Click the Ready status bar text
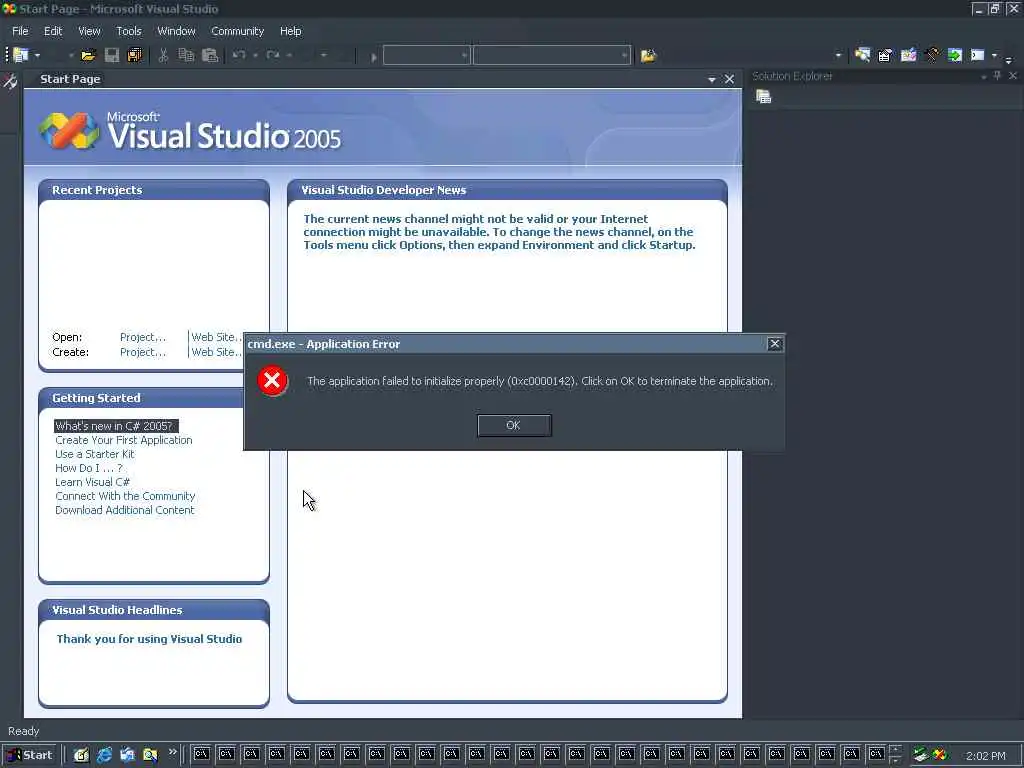The image size is (1024, 768). click(x=24, y=731)
